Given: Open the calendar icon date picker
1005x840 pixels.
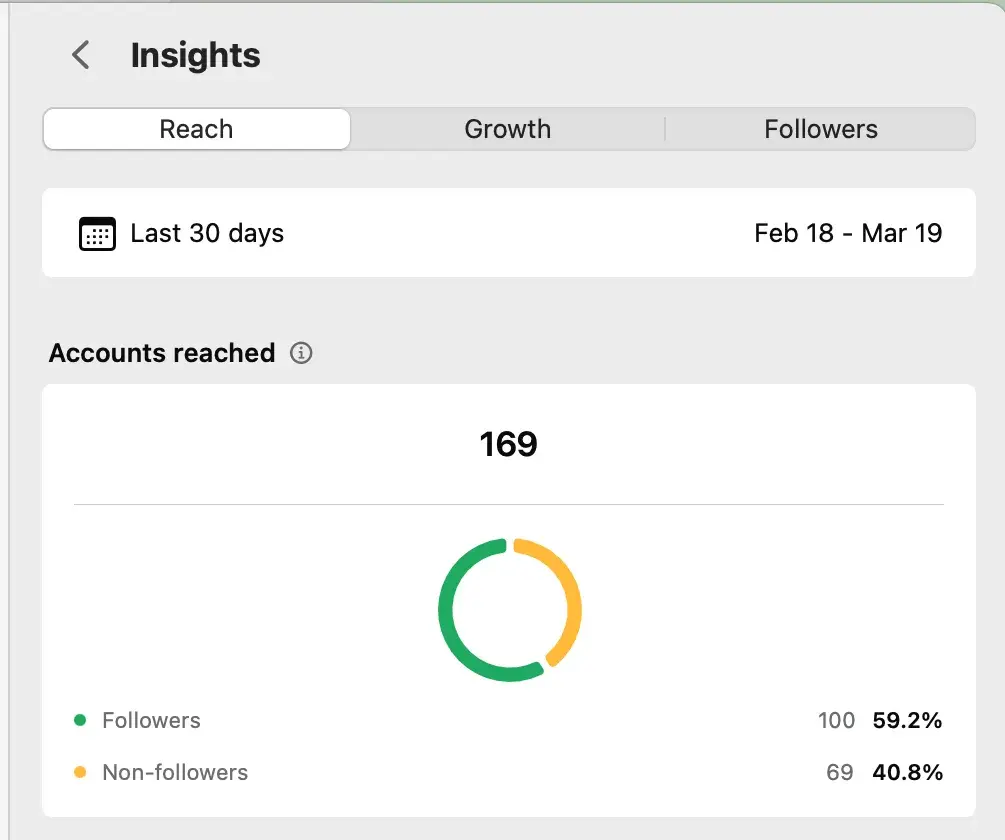Looking at the screenshot, I should (x=97, y=234).
